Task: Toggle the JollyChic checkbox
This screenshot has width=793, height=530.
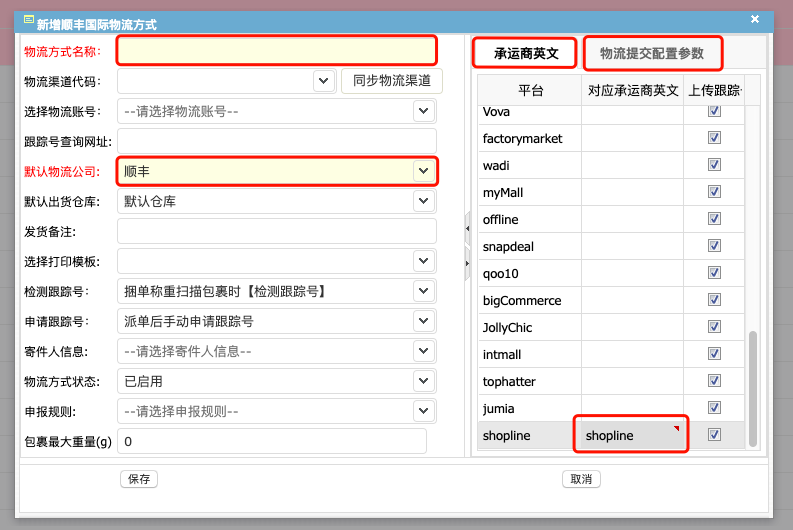Action: [714, 327]
